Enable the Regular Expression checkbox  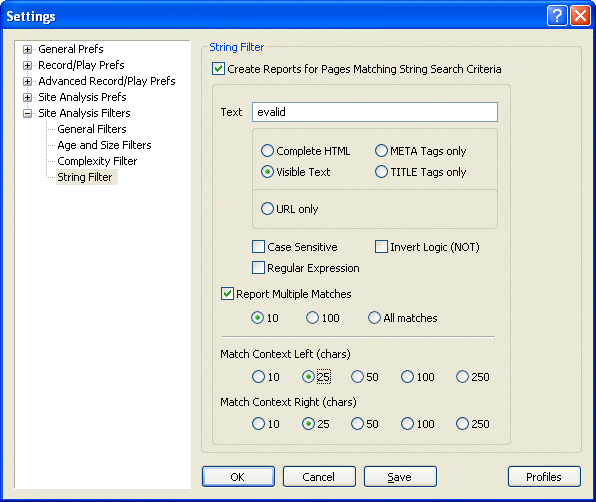pyautogui.click(x=258, y=268)
